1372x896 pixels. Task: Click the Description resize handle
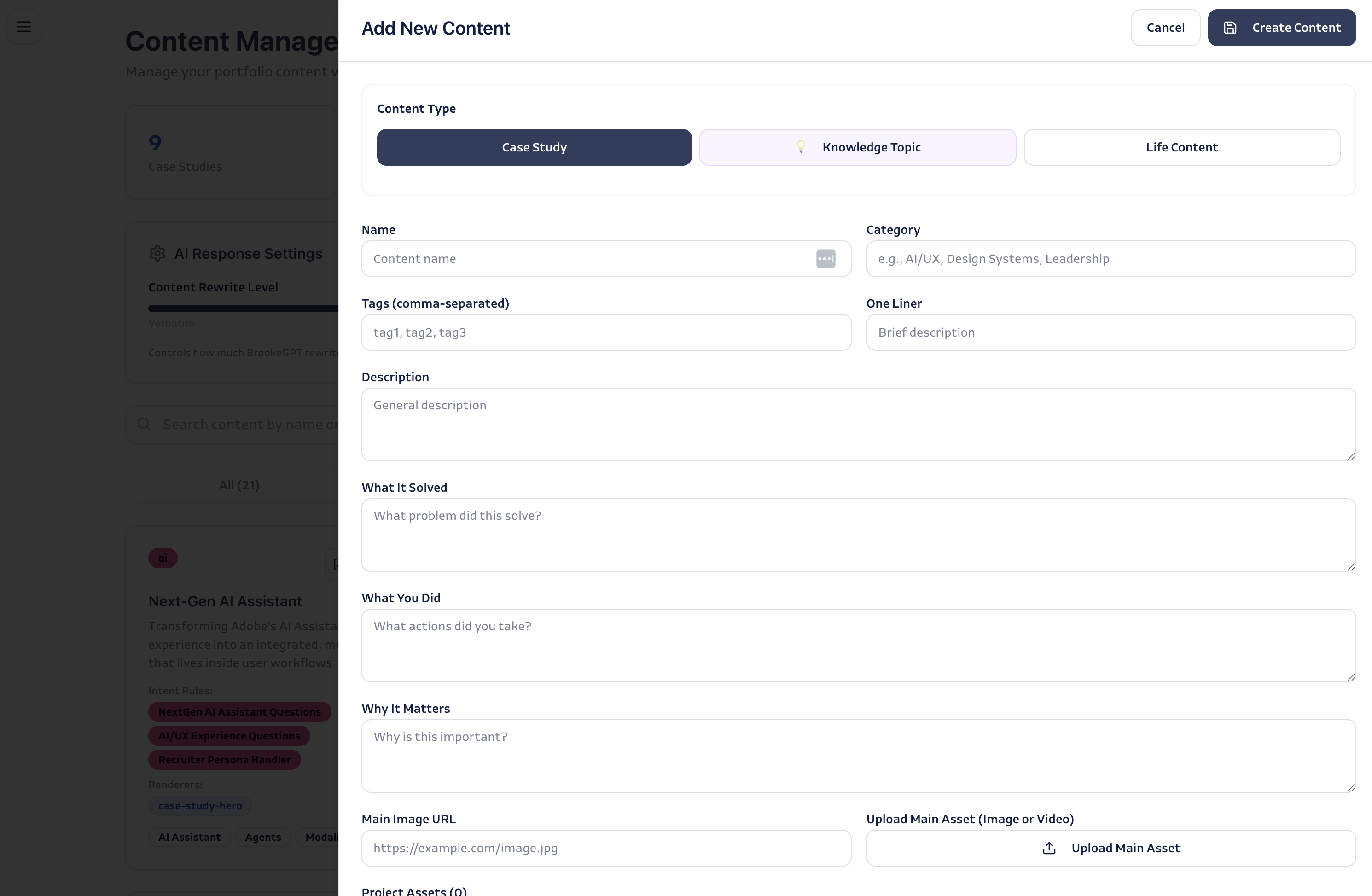[1351, 456]
